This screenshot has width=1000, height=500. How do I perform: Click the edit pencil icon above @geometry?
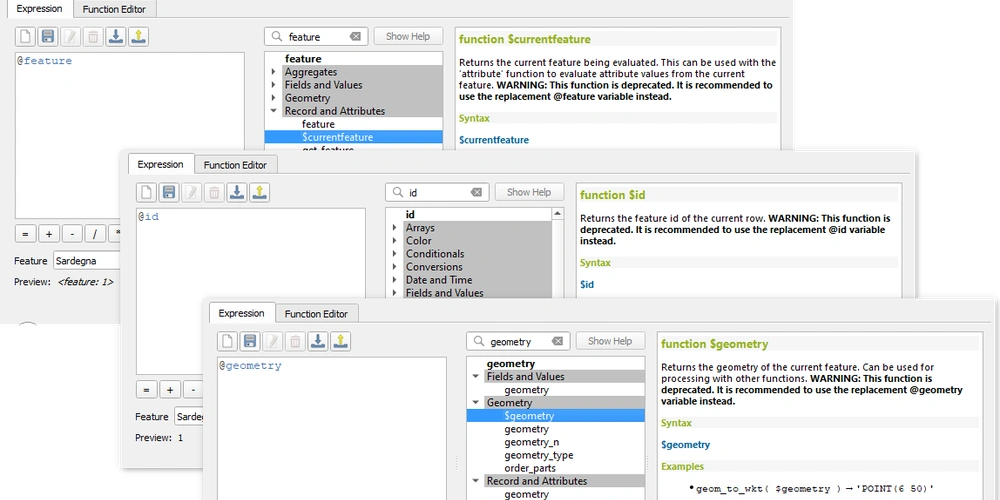point(272,341)
